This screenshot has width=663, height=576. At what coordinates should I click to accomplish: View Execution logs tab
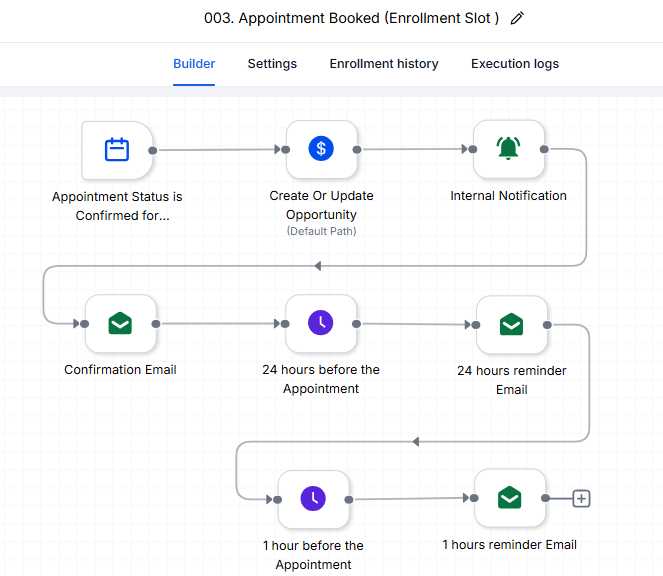pyautogui.click(x=515, y=63)
